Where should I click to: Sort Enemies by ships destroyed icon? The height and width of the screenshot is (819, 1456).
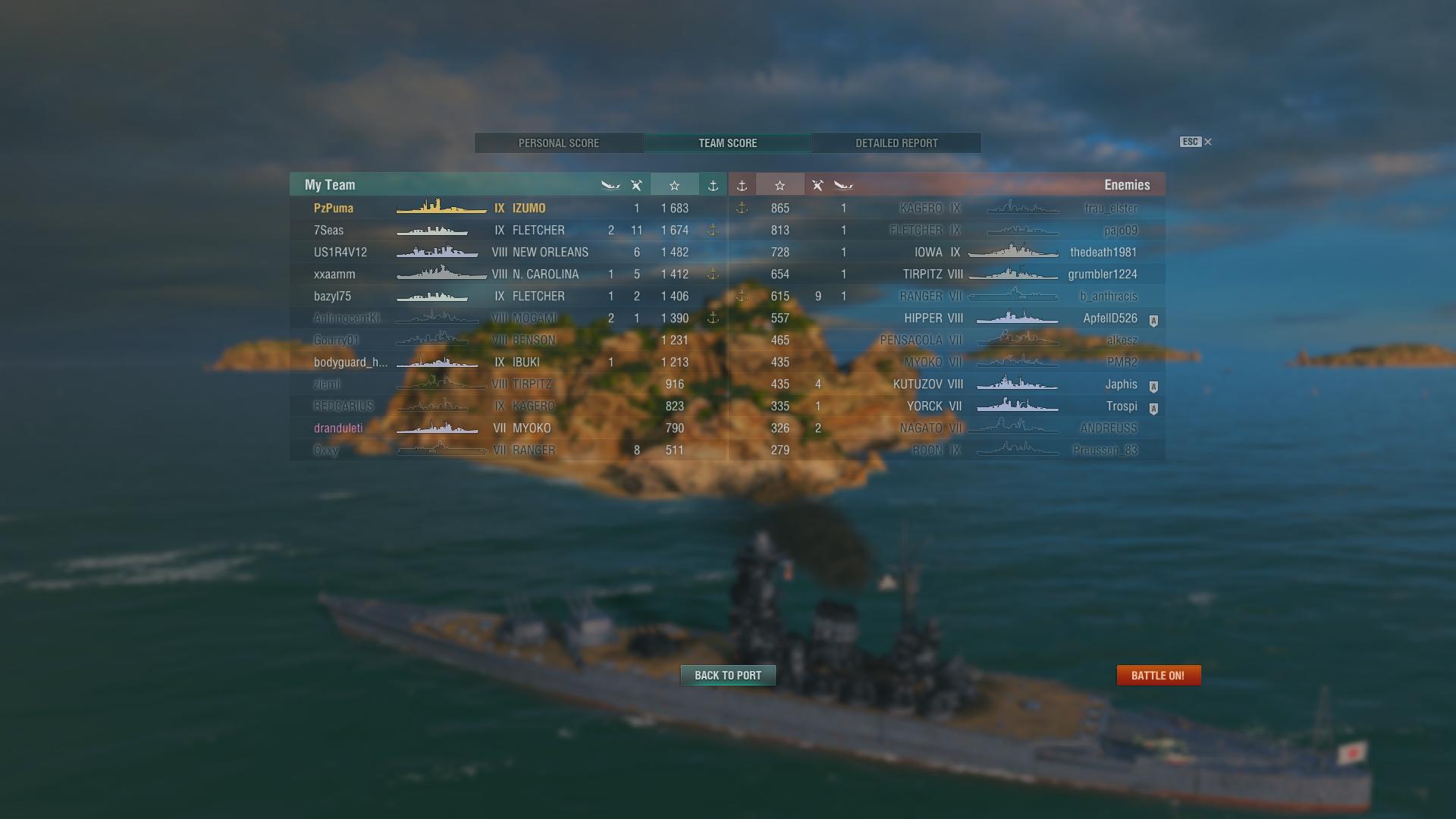point(817,185)
